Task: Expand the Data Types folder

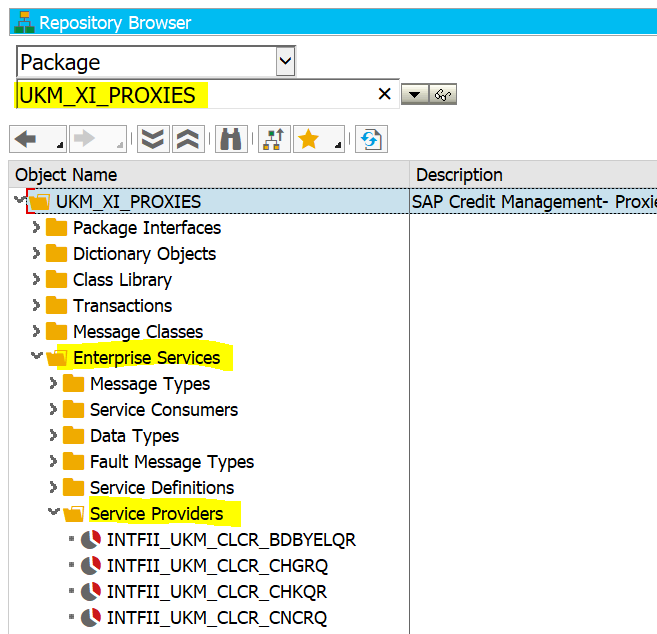Action: [53, 435]
